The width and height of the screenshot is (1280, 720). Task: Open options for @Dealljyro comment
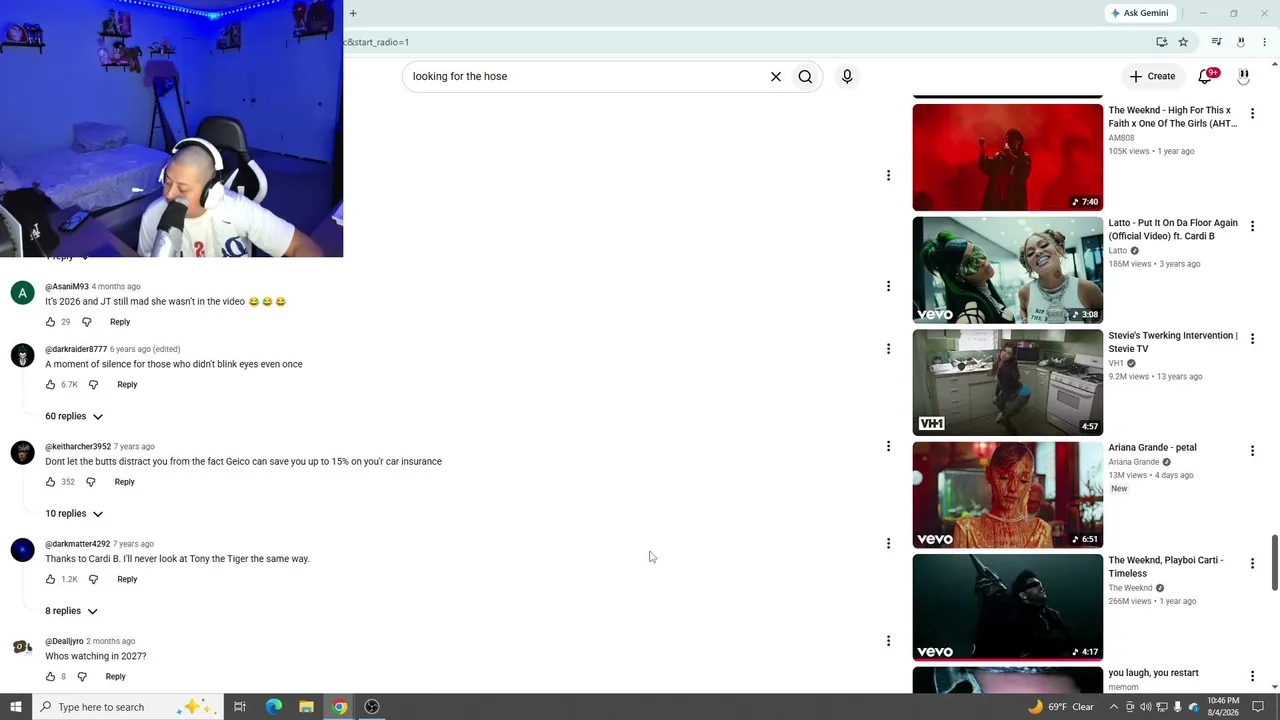[x=888, y=641]
